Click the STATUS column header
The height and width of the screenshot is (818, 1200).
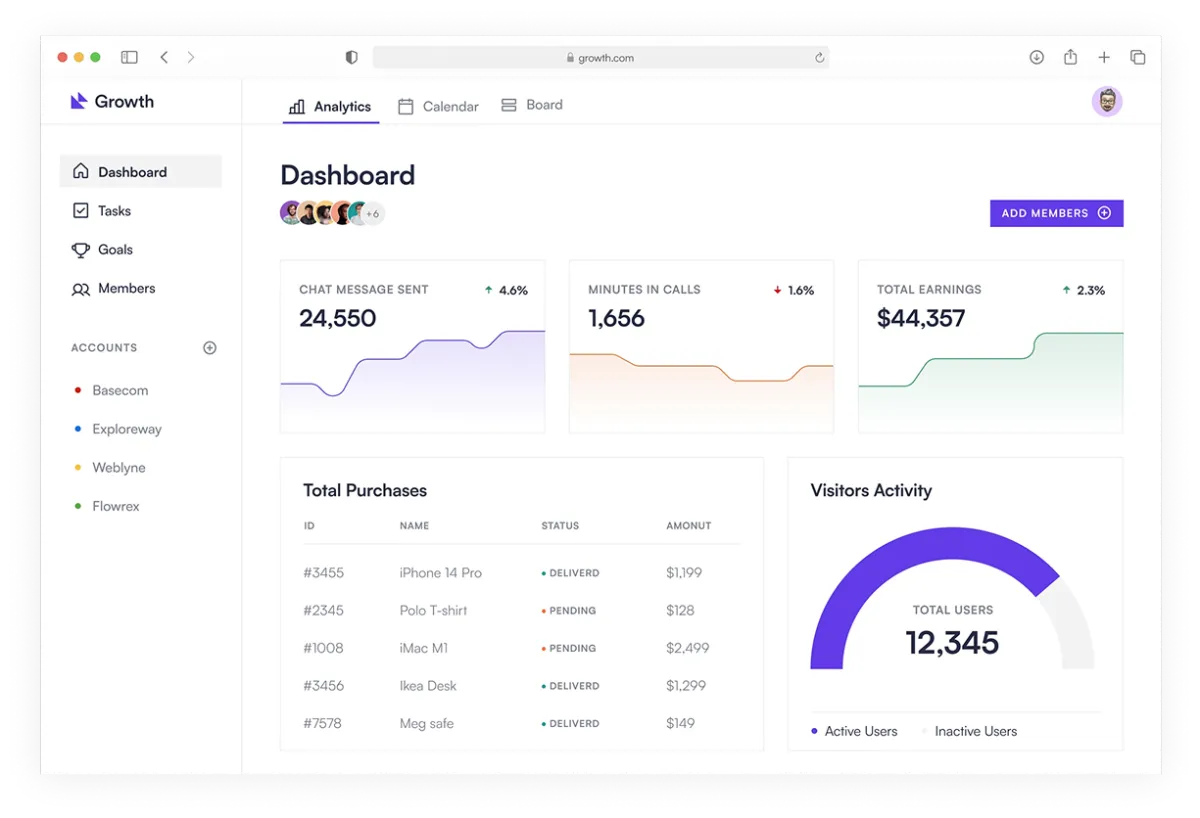coord(560,525)
